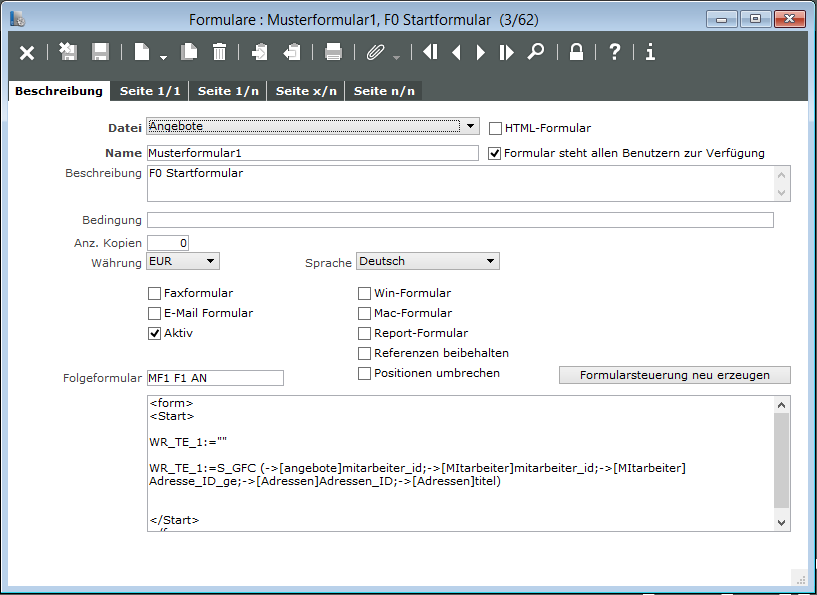Enable the HTML-Formular checkbox
This screenshot has width=817, height=595.
click(495, 128)
